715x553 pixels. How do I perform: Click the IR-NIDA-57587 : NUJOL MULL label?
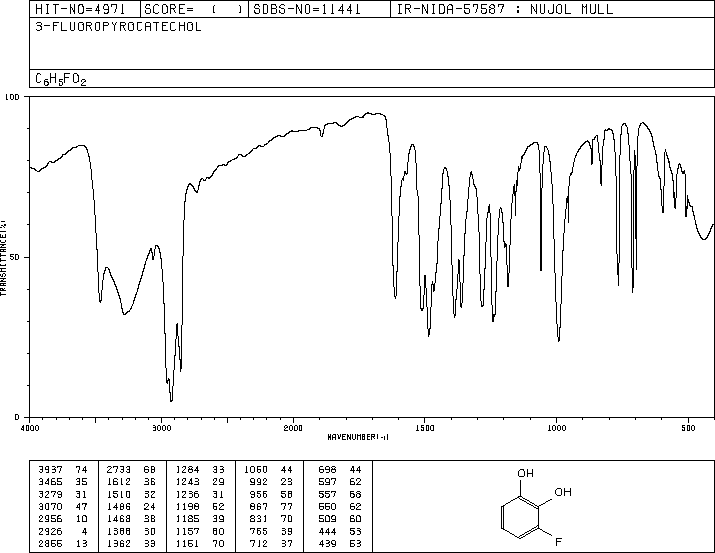(x=505, y=9)
